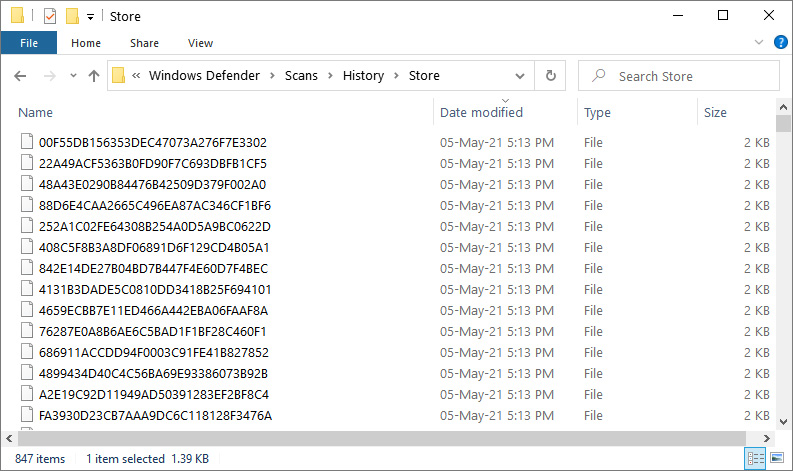Sort files by the Name column
Image resolution: width=793 pixels, height=471 pixels.
tap(36, 113)
